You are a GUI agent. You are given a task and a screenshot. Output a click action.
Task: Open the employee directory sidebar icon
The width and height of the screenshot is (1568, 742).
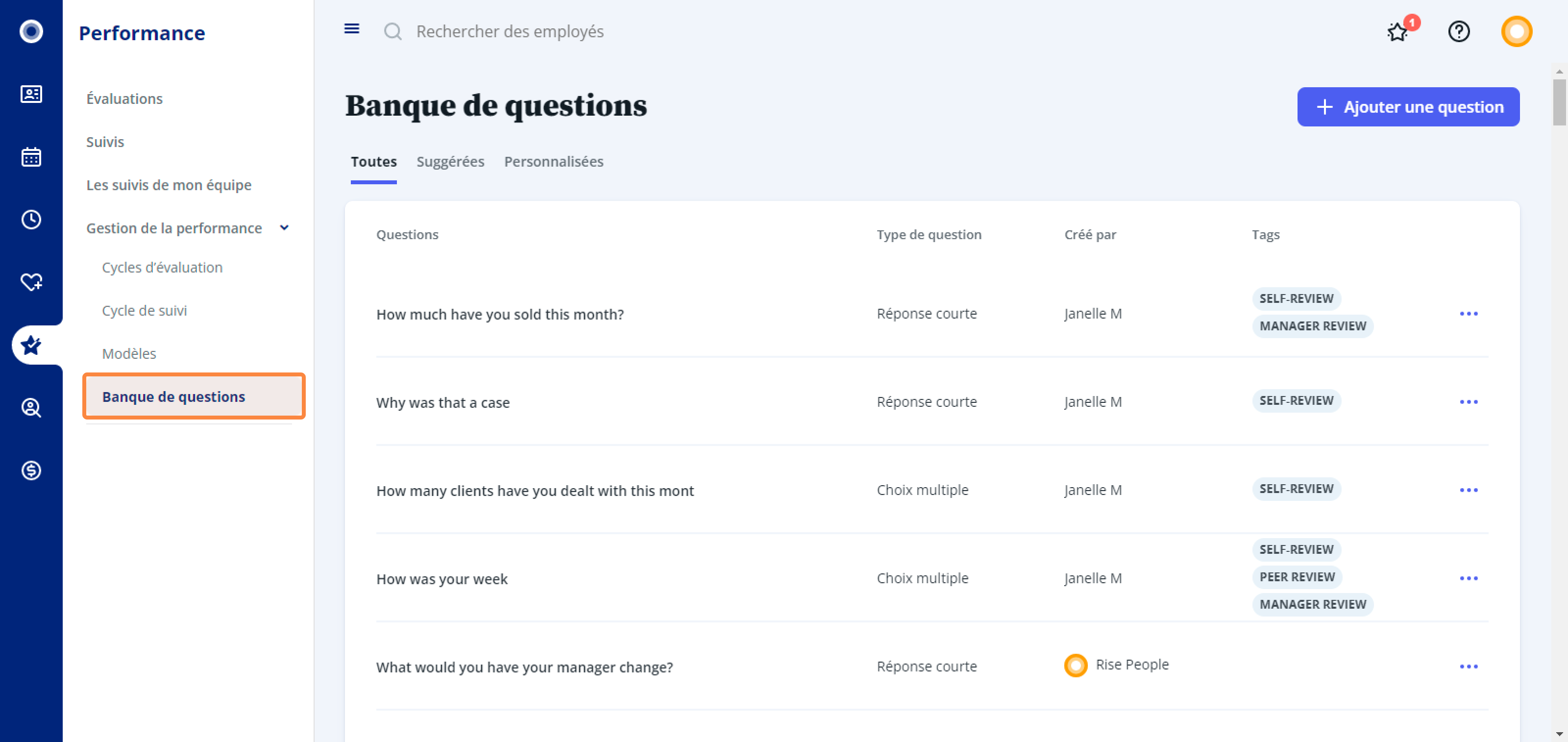click(31, 94)
